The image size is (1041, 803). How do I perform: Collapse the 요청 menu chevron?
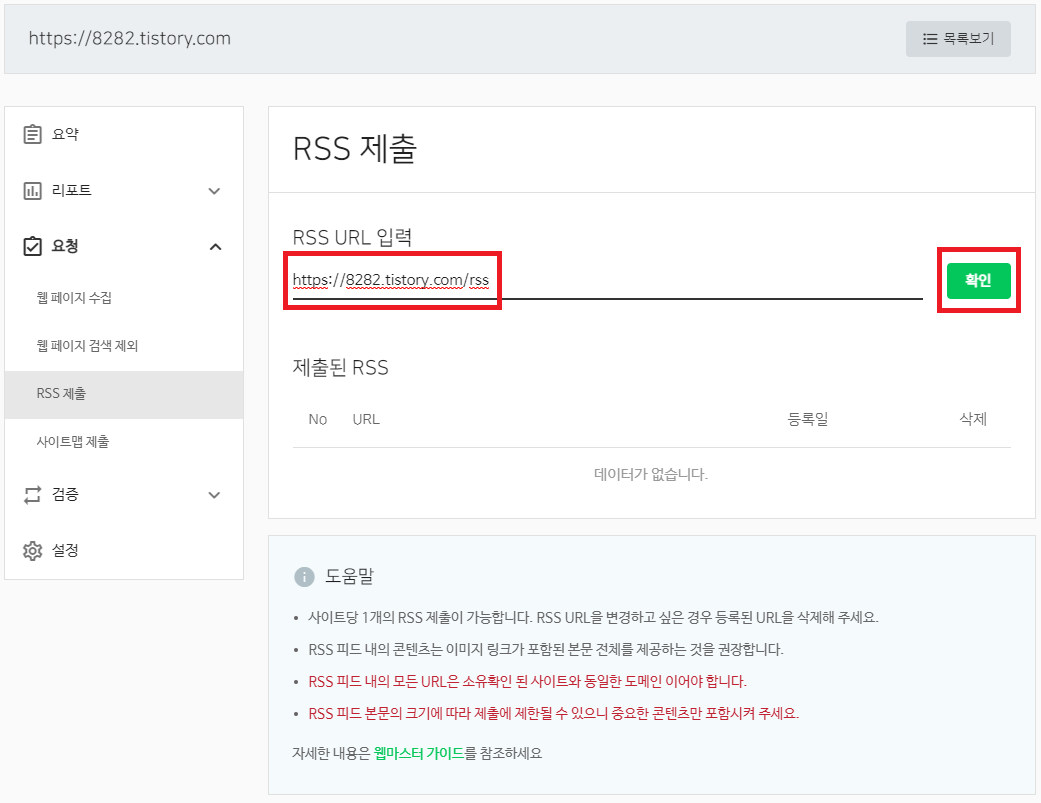(x=215, y=247)
